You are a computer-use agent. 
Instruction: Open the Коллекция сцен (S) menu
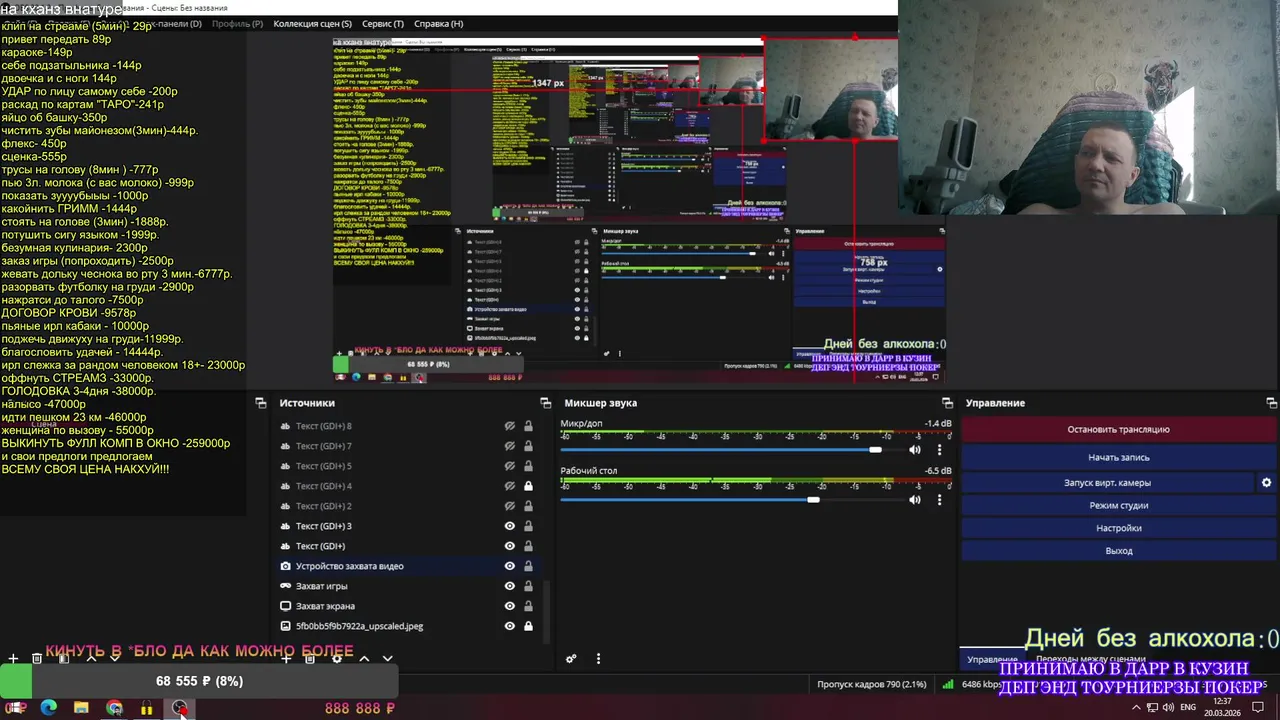[x=312, y=24]
